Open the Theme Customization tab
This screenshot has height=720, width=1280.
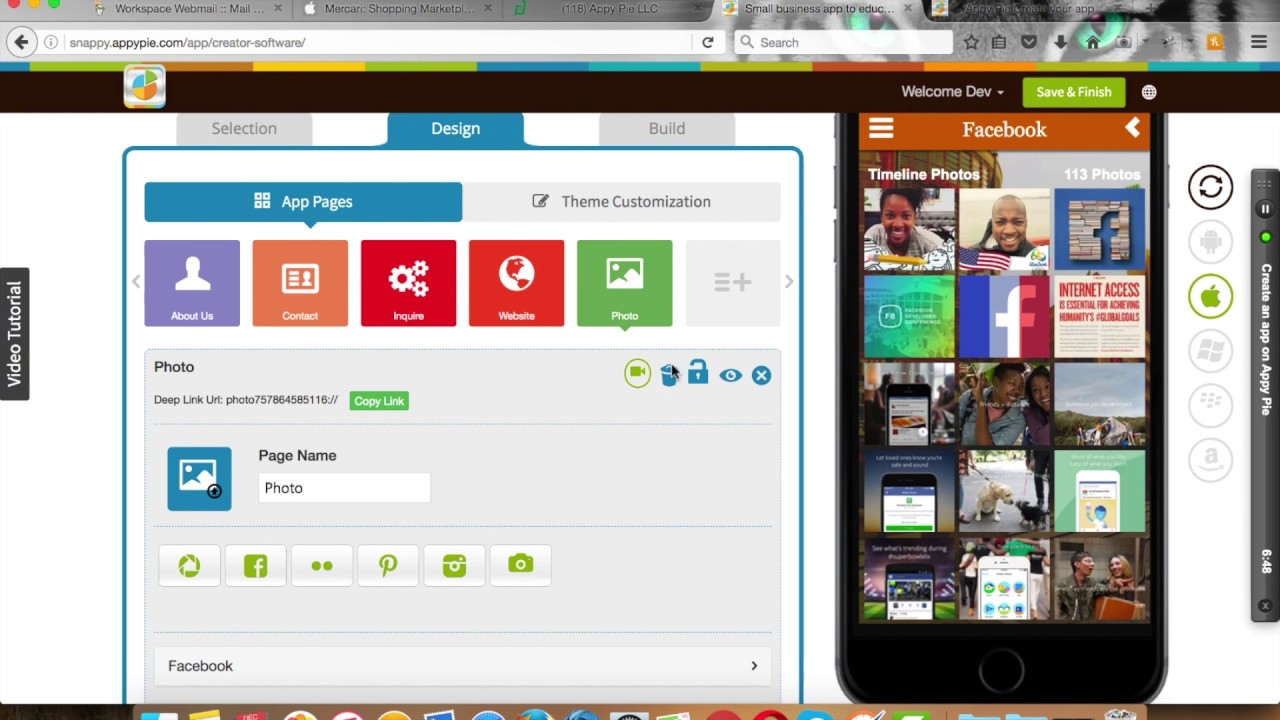[621, 201]
